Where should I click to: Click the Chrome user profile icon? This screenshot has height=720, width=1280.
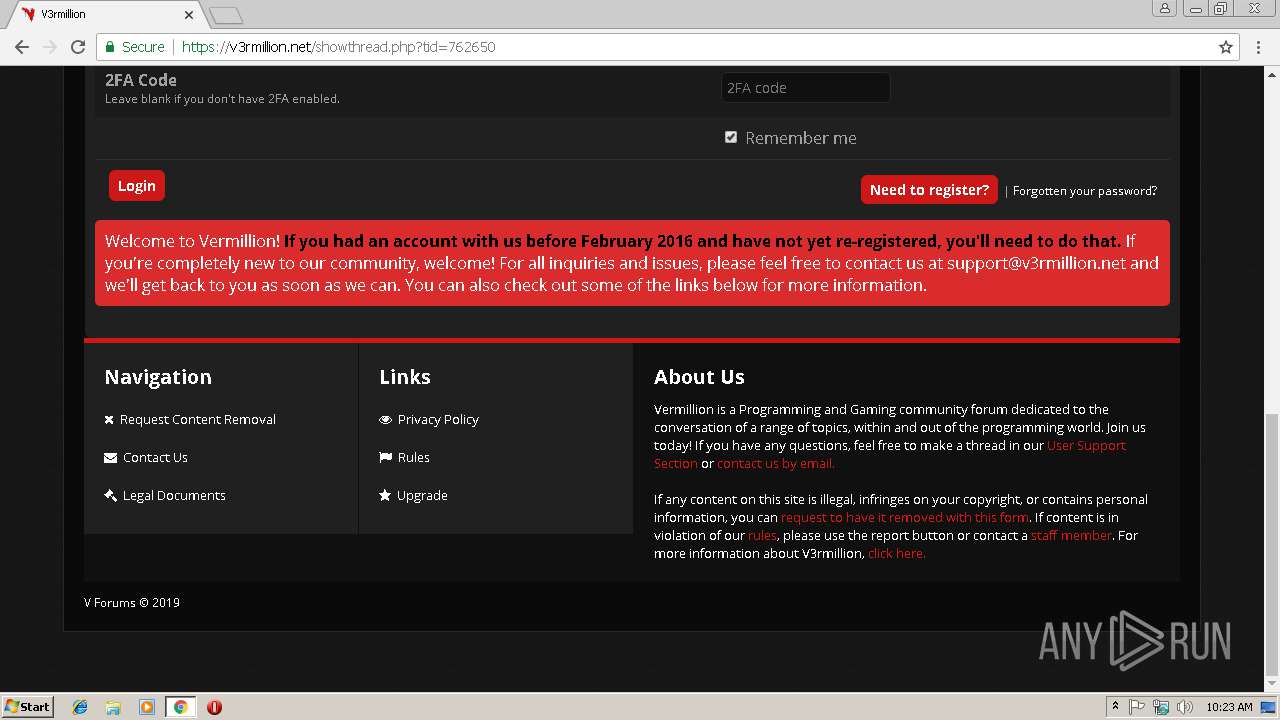1164,9
